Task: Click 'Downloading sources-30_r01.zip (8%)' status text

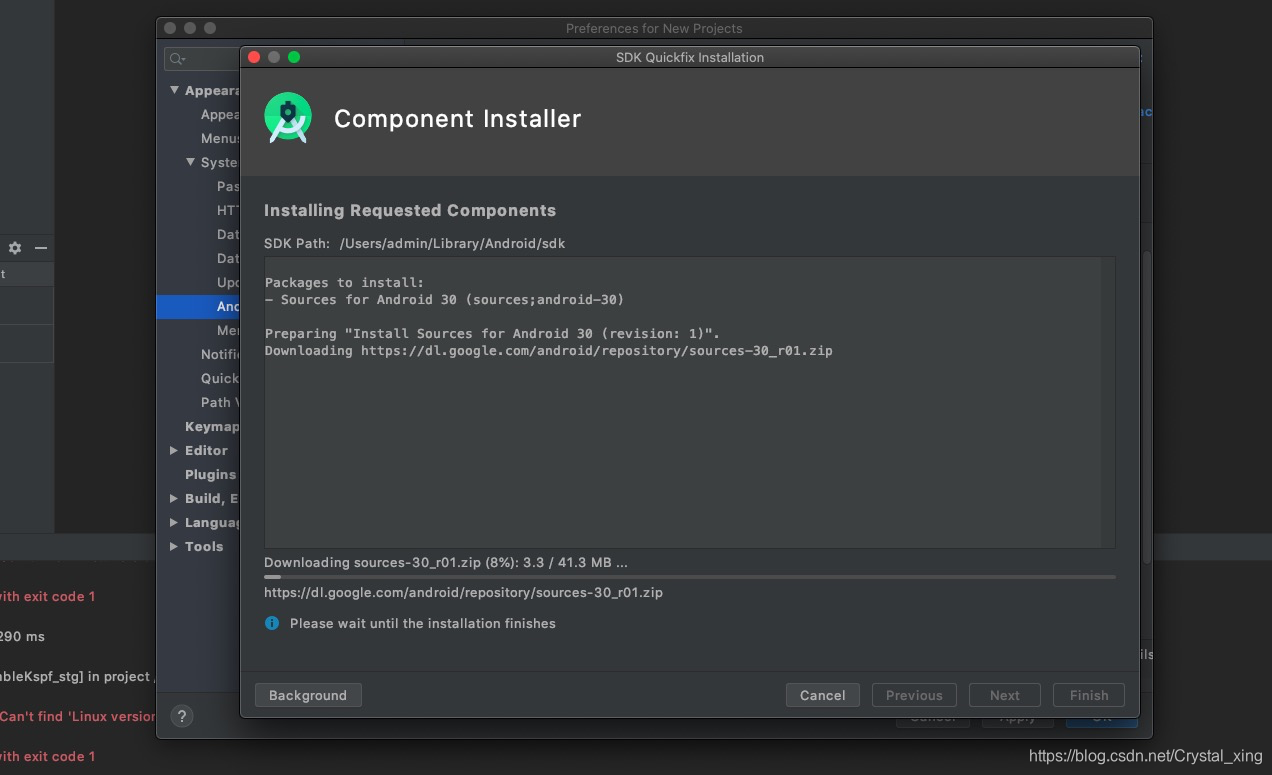Action: [x=446, y=562]
